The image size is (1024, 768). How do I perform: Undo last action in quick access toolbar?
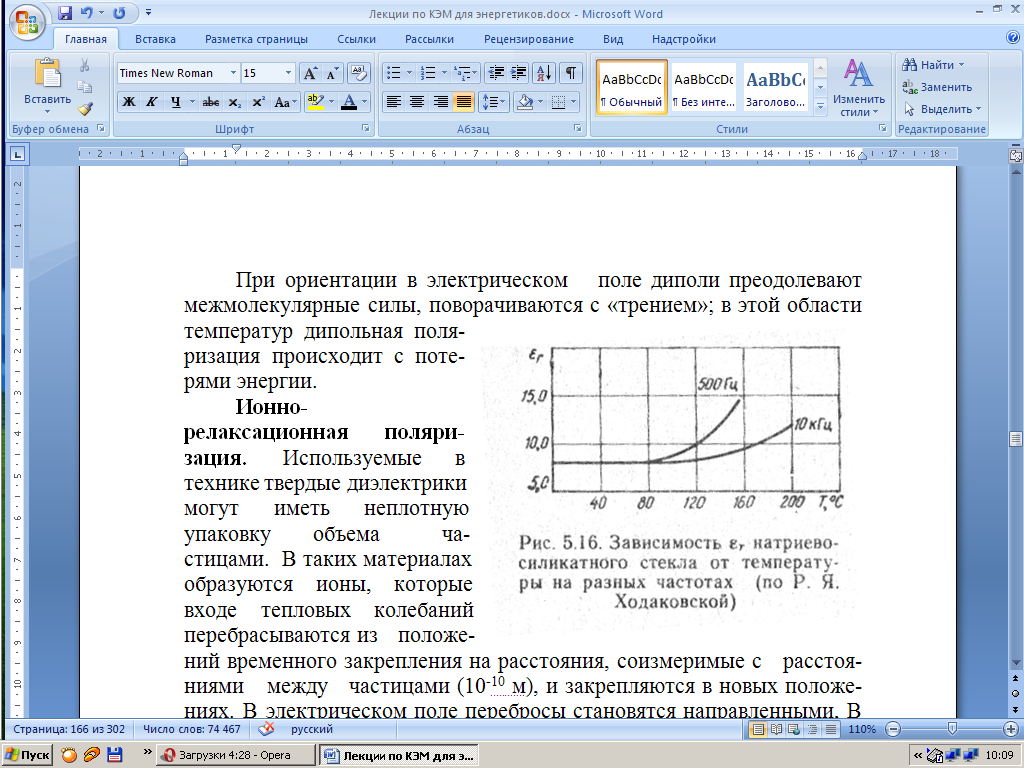pyautogui.click(x=87, y=13)
